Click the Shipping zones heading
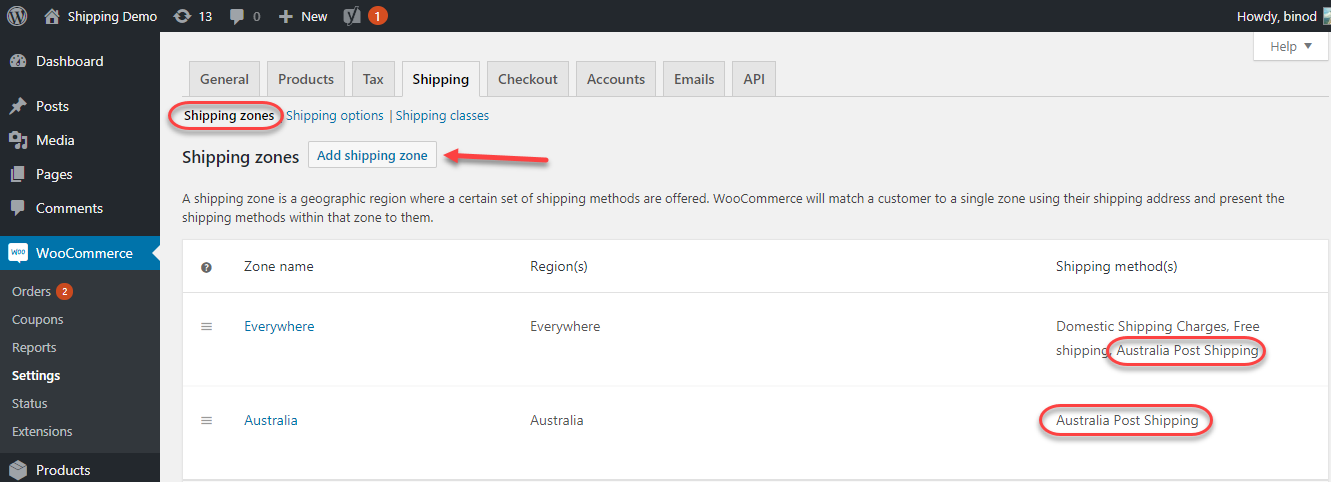Screen dimensions: 1331x482 click(241, 157)
